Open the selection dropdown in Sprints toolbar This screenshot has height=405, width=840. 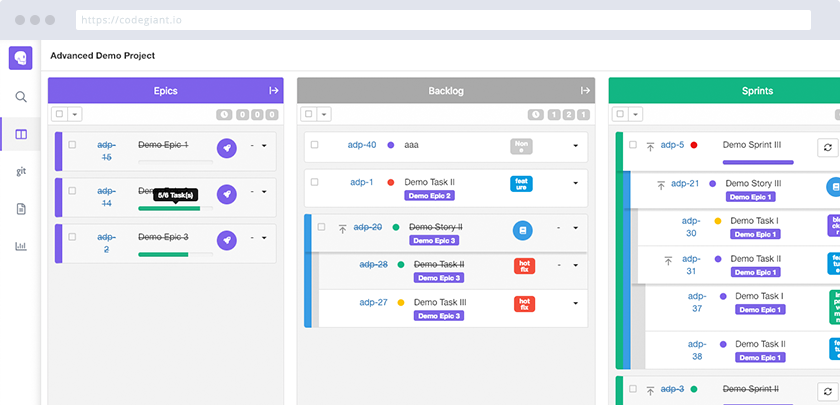coord(635,114)
